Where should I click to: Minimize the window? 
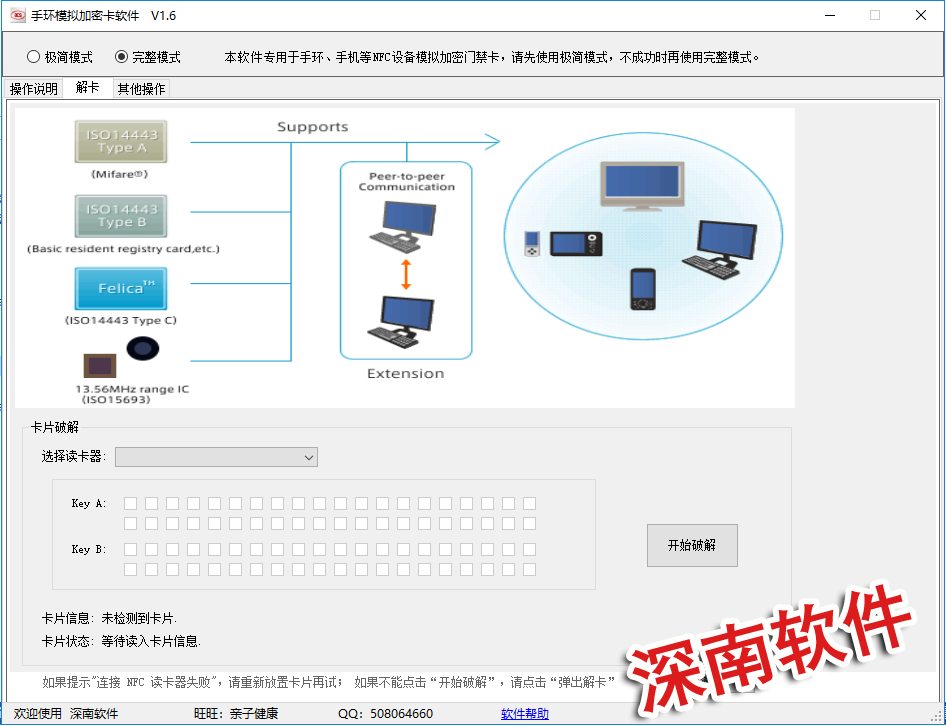click(830, 15)
